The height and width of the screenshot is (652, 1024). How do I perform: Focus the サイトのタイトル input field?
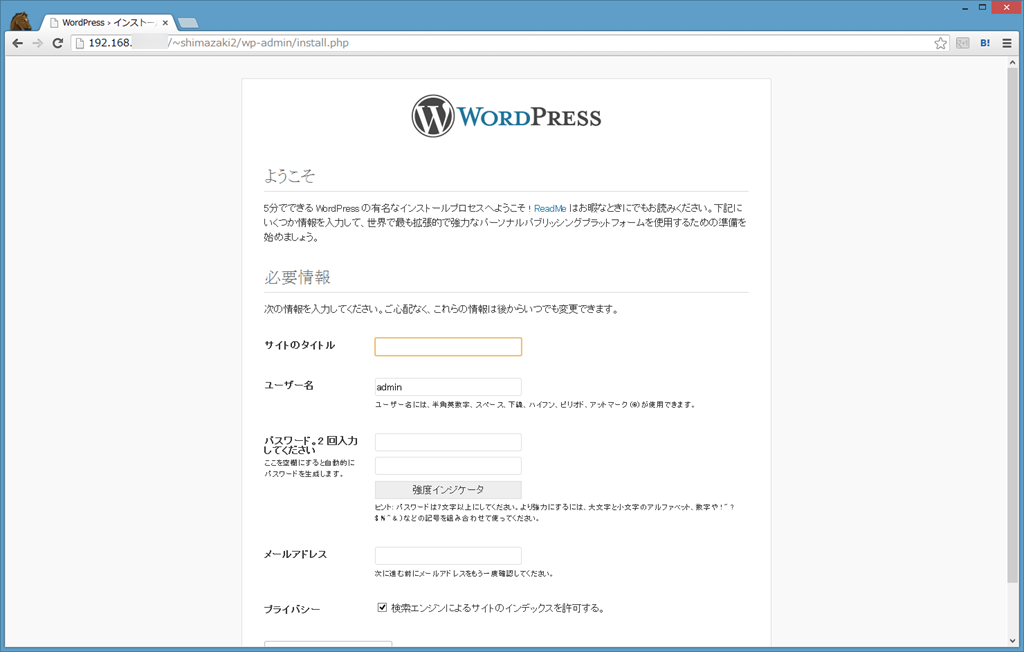448,346
